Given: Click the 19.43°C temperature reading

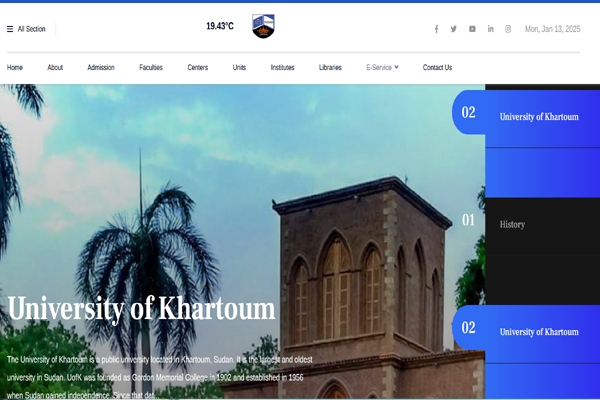Looking at the screenshot, I should (220, 26).
